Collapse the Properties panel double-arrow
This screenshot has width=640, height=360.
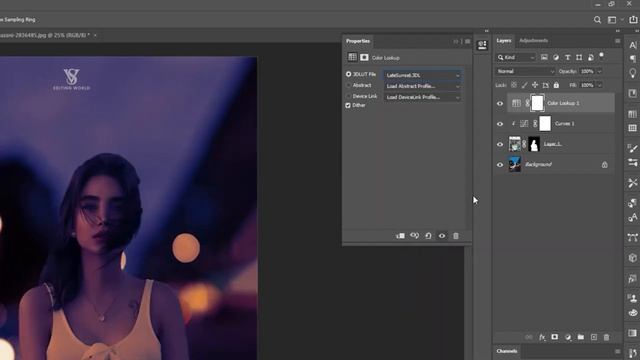tap(456, 41)
